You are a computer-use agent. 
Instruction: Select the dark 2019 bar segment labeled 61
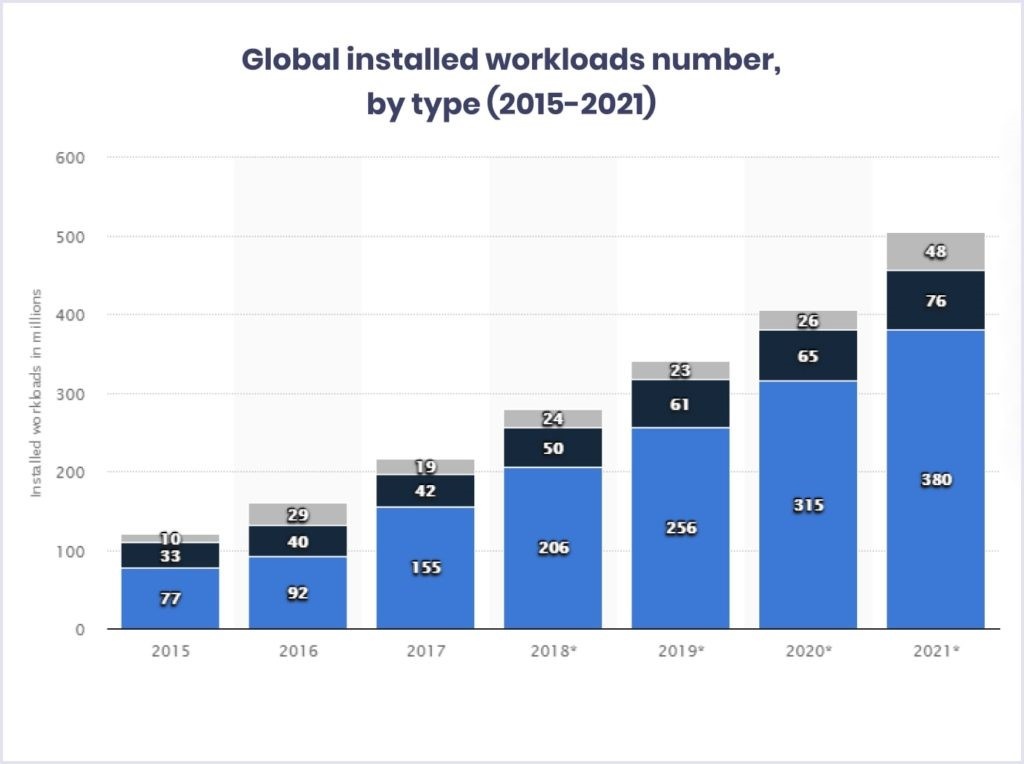coord(680,404)
